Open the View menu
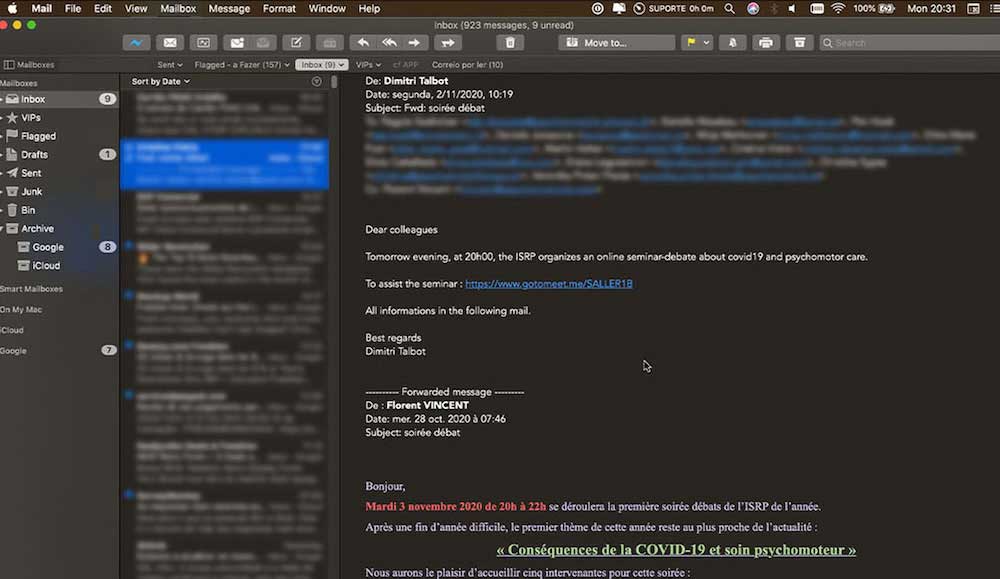 (136, 8)
